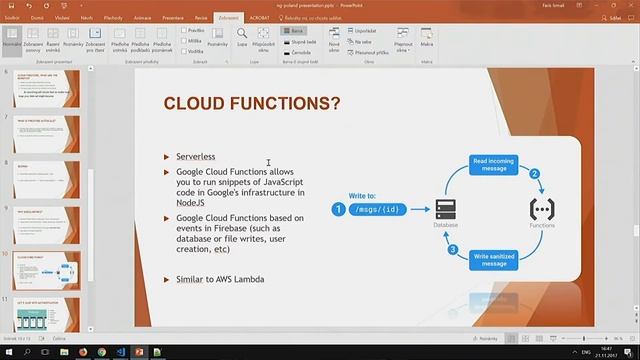Click Poznámky notes button in status bar
Screen dimensions: 640x360
[486, 338]
